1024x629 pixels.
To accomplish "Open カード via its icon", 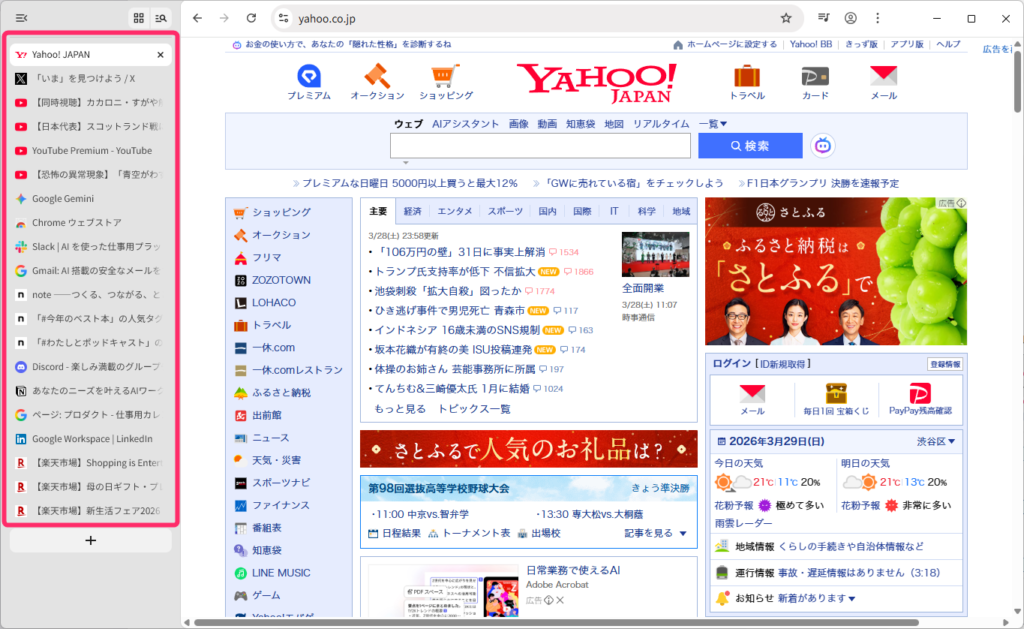I will 814,74.
